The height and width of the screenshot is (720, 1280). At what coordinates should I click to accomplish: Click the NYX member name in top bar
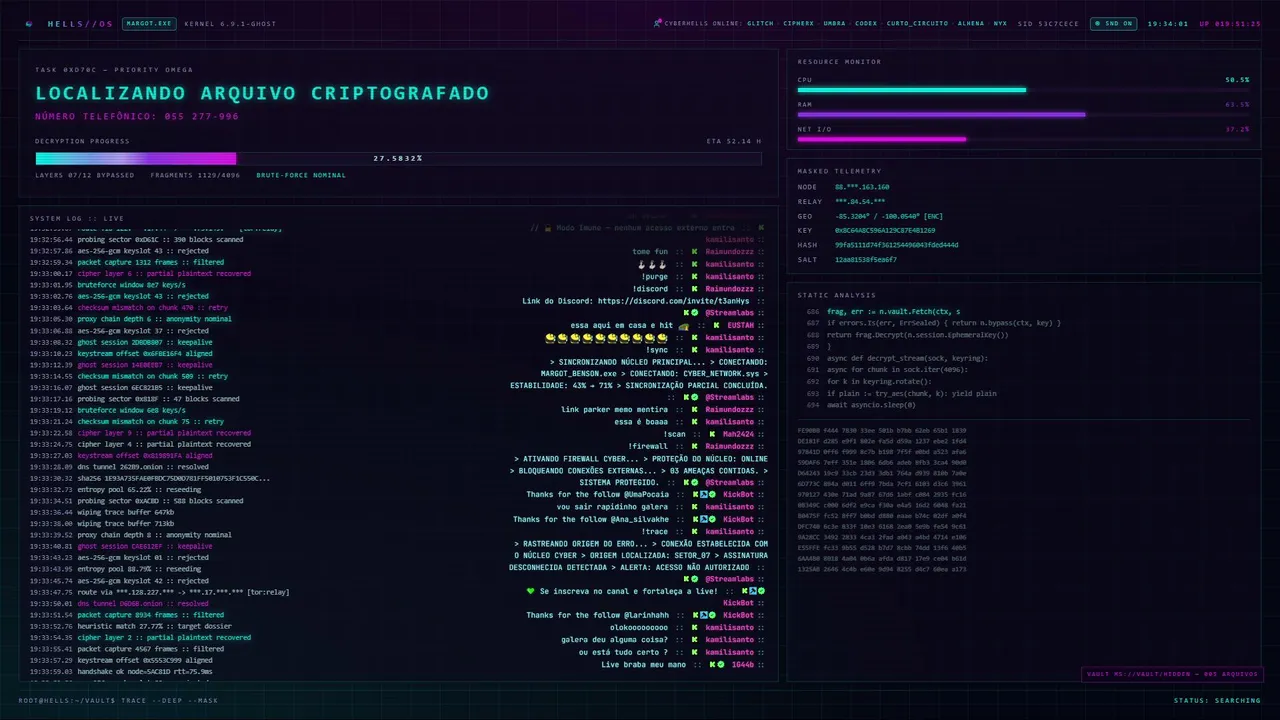[x=1000, y=23]
